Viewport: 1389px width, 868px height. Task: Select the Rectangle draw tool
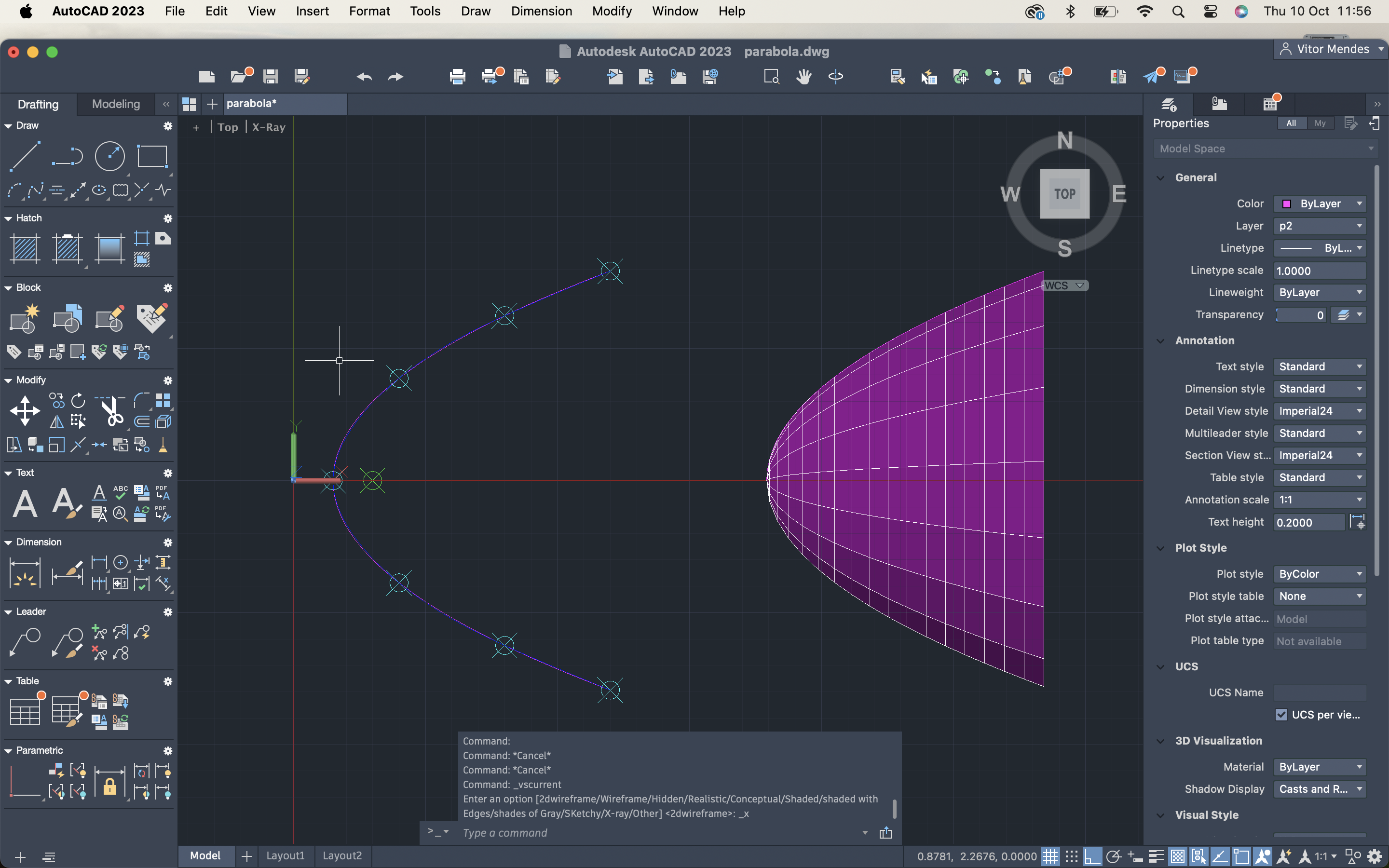point(151,156)
